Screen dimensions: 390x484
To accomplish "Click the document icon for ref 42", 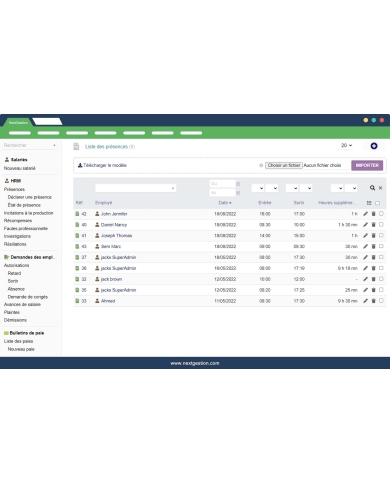I will pyautogui.click(x=77, y=214).
